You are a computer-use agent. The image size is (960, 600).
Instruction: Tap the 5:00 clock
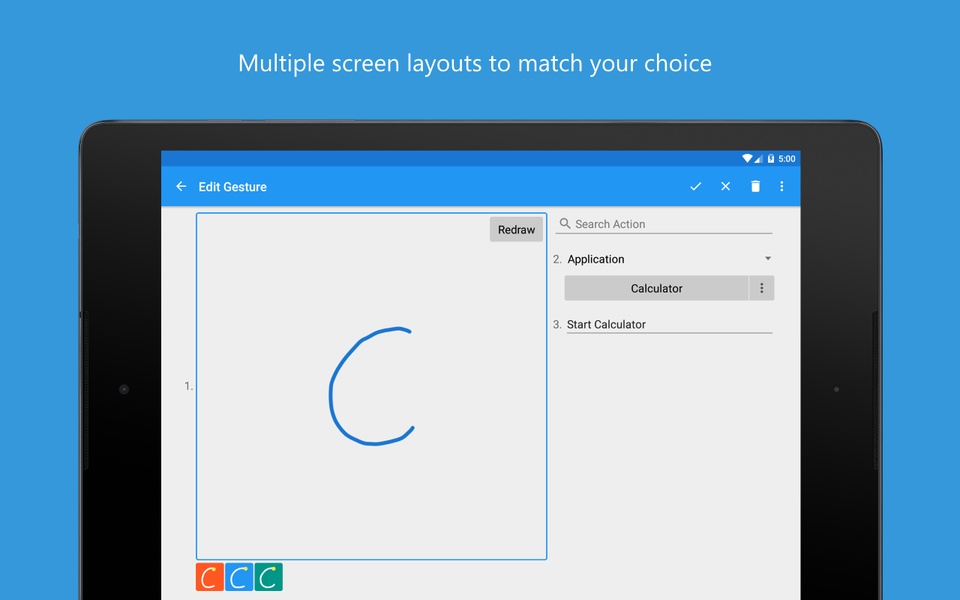(x=787, y=159)
